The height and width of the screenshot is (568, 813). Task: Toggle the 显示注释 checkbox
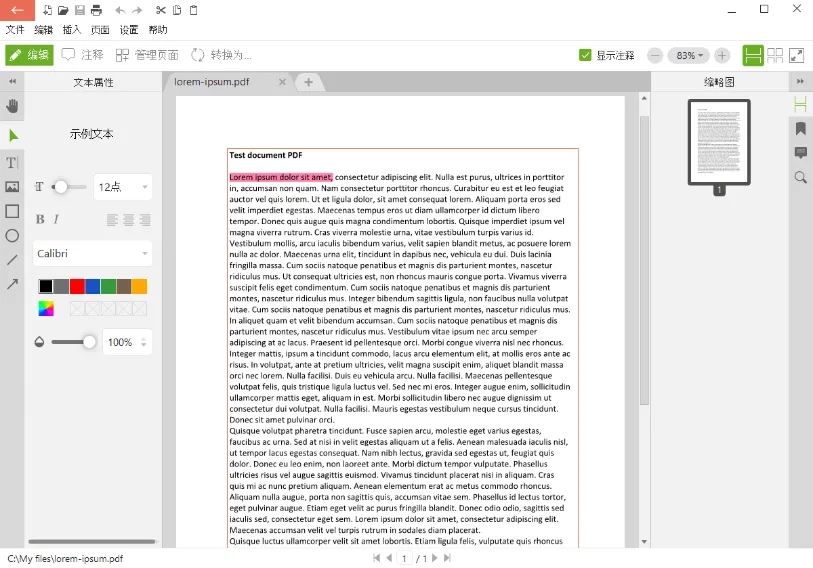click(x=585, y=55)
